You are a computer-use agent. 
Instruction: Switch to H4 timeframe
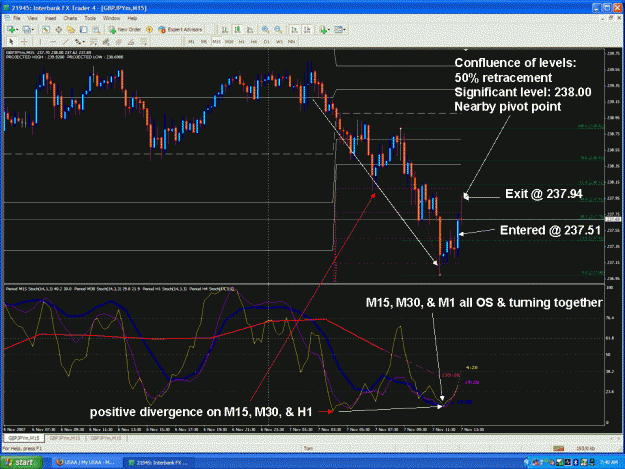click(254, 41)
